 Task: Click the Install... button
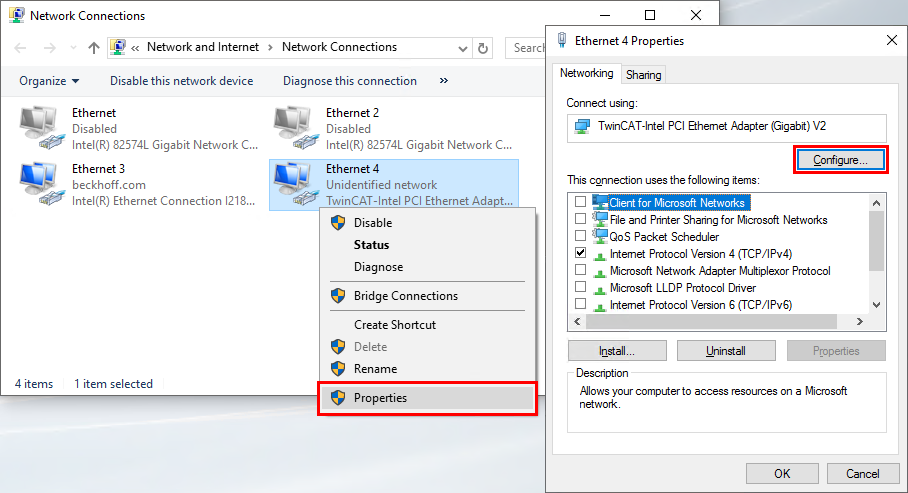point(617,351)
